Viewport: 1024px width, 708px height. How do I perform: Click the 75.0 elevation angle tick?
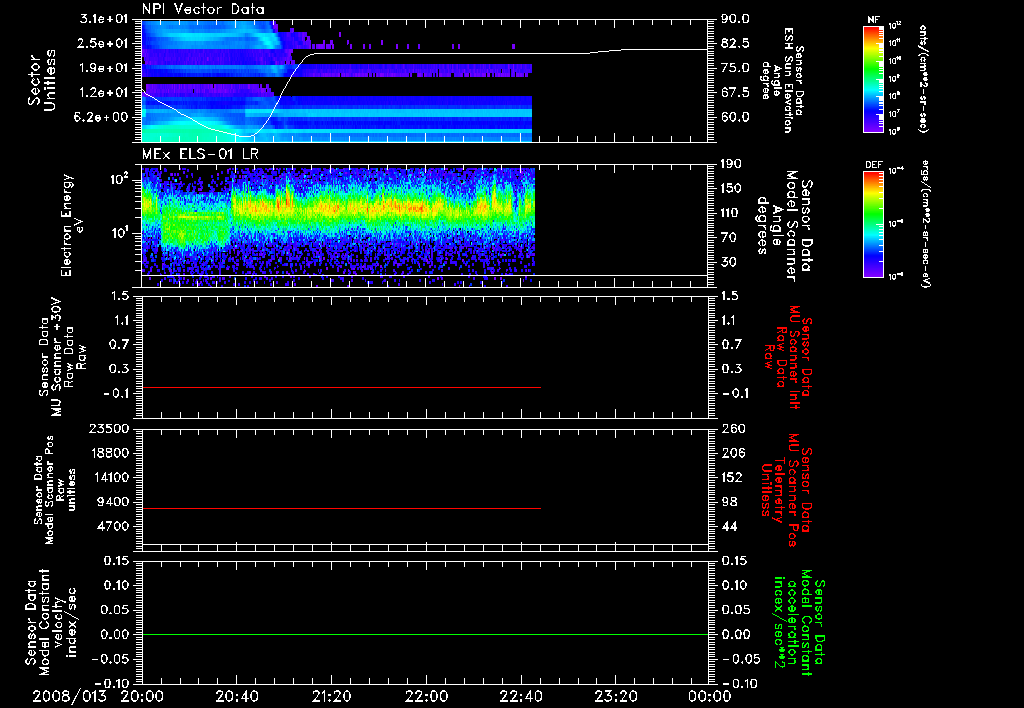(735, 68)
